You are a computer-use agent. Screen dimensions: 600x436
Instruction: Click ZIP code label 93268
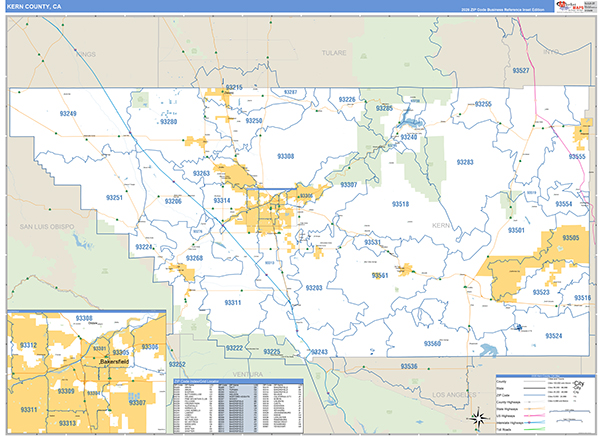click(x=194, y=258)
